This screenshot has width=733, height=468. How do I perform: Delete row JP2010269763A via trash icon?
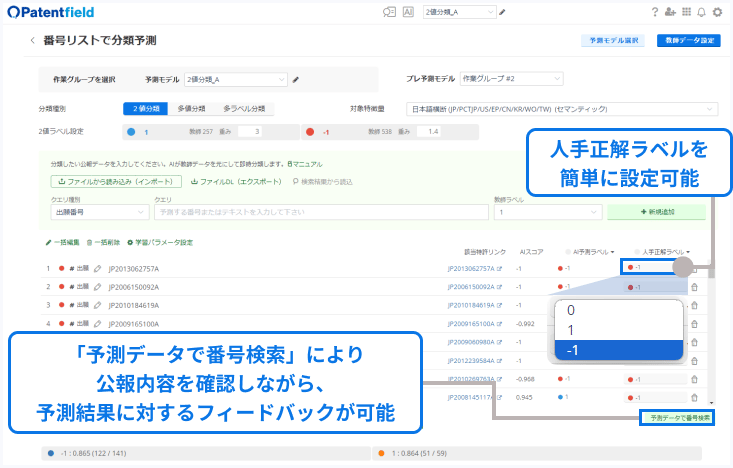pyautogui.click(x=695, y=379)
